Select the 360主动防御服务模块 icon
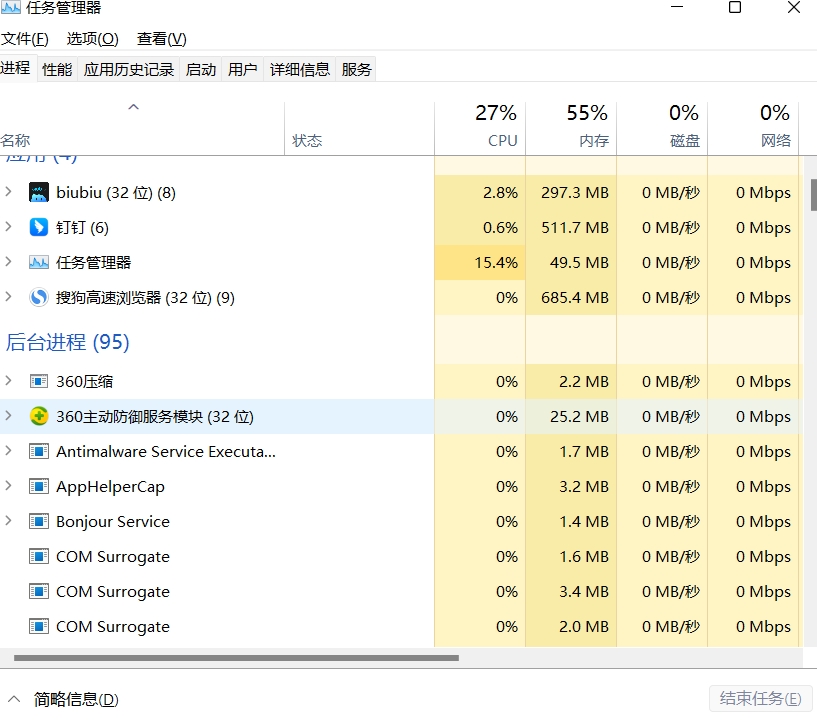 39,416
